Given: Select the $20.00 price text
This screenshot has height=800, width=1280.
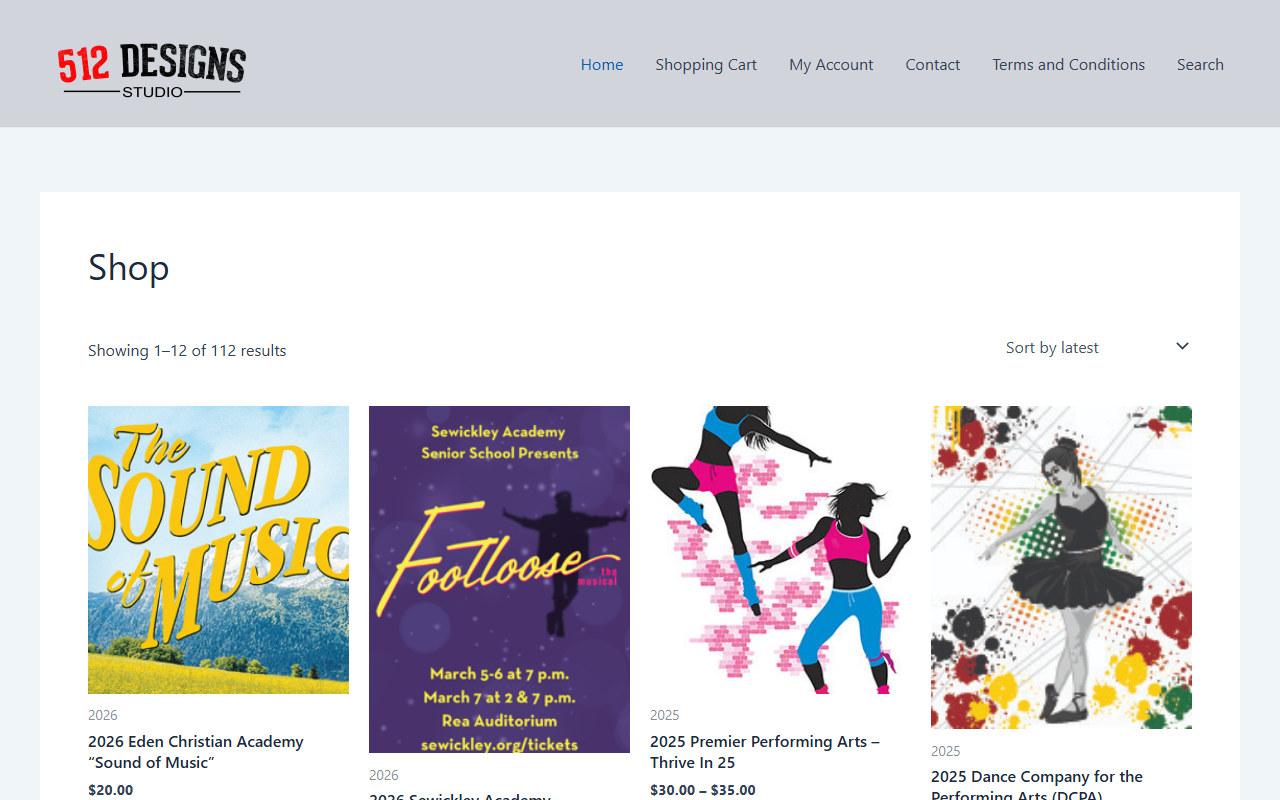Looking at the screenshot, I should [x=110, y=790].
